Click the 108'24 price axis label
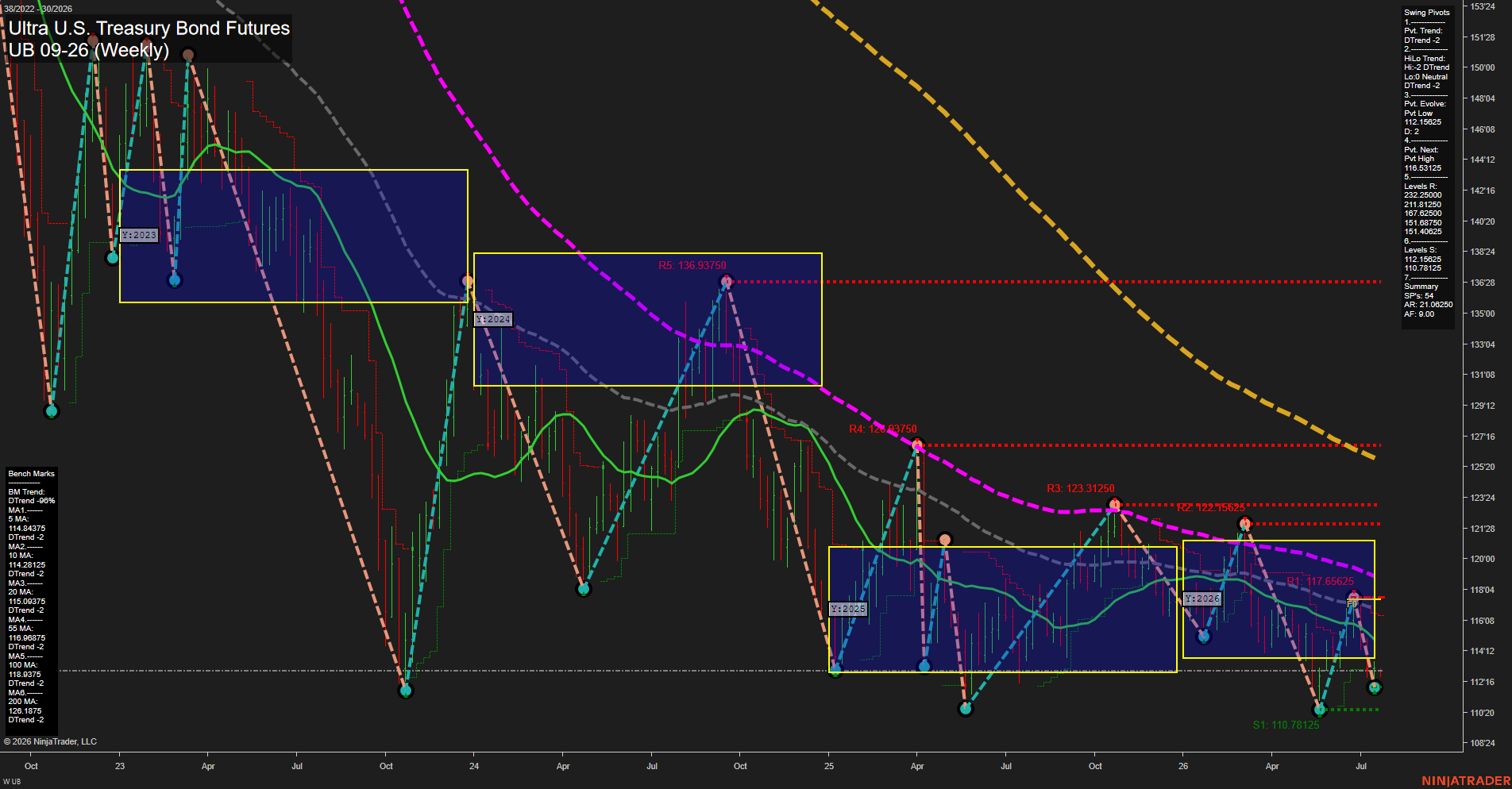1512x789 pixels. pos(1483,744)
